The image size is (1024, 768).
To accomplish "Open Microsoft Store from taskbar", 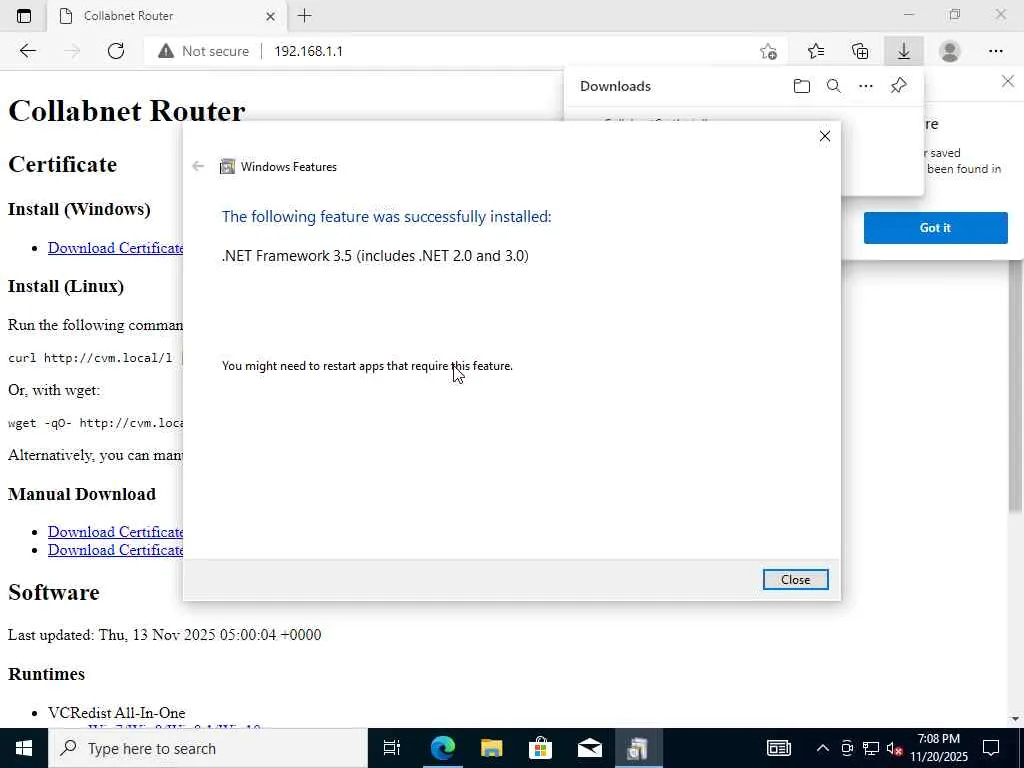I will 540,748.
